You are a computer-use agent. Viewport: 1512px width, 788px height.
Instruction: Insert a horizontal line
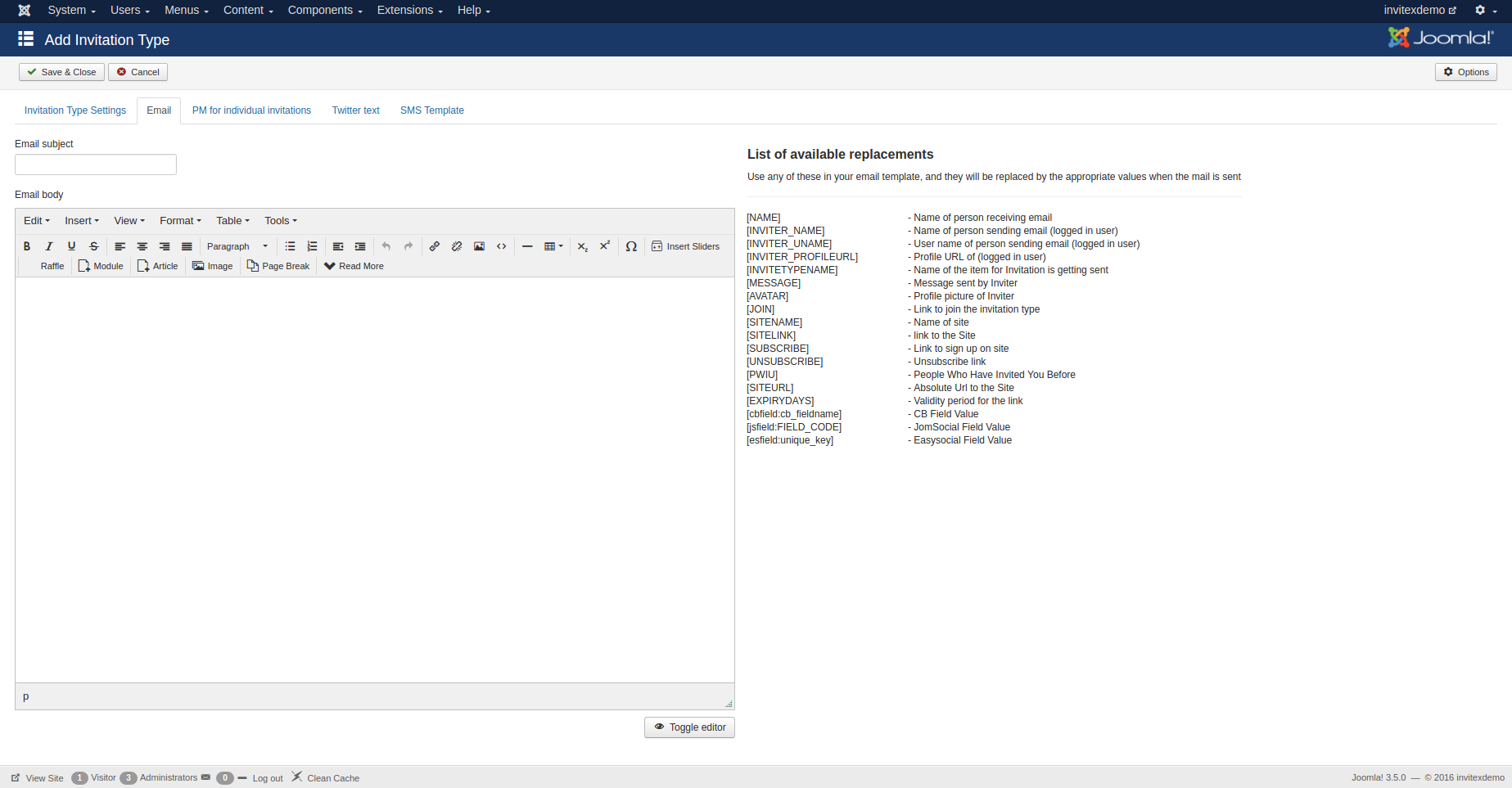pos(527,246)
